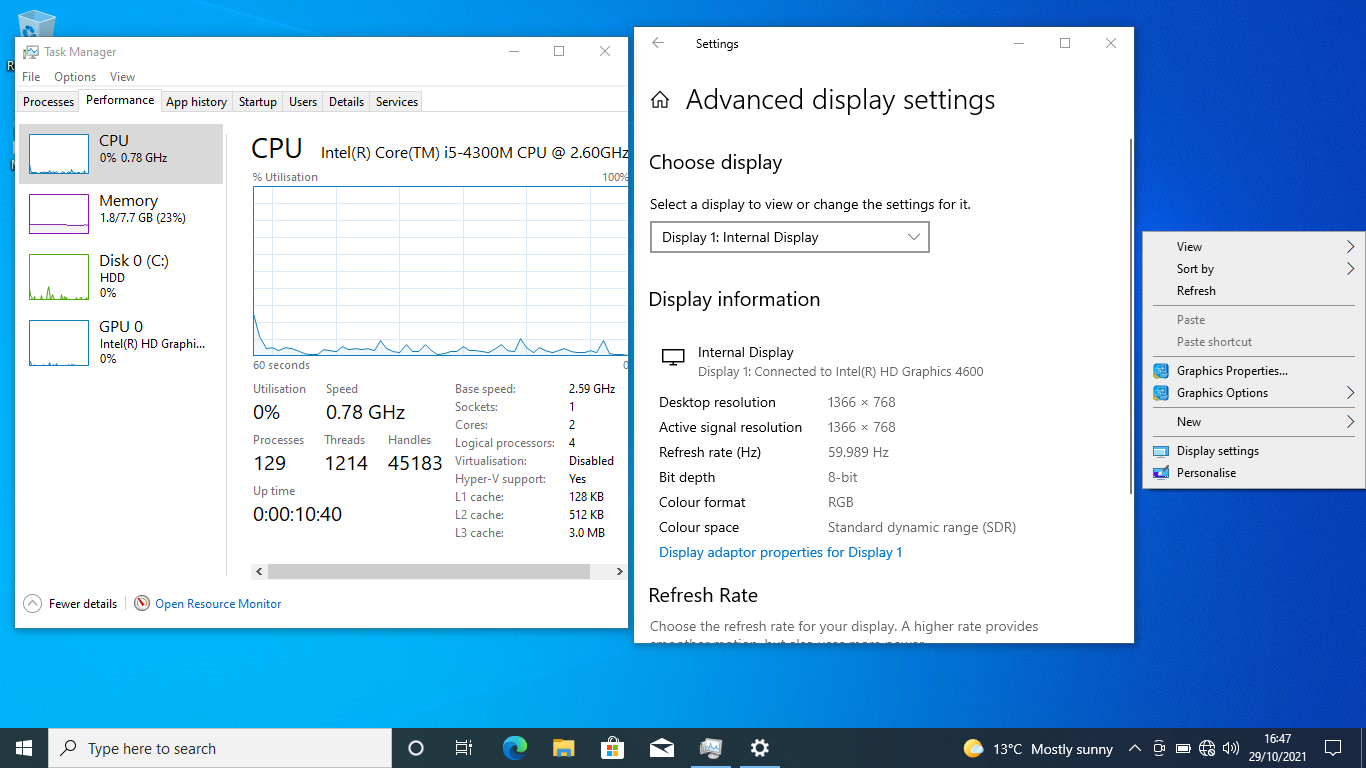Viewport: 1366px width, 768px height.
Task: Click the "Desktop resolution" value 1366 × 768
Action: (x=862, y=402)
